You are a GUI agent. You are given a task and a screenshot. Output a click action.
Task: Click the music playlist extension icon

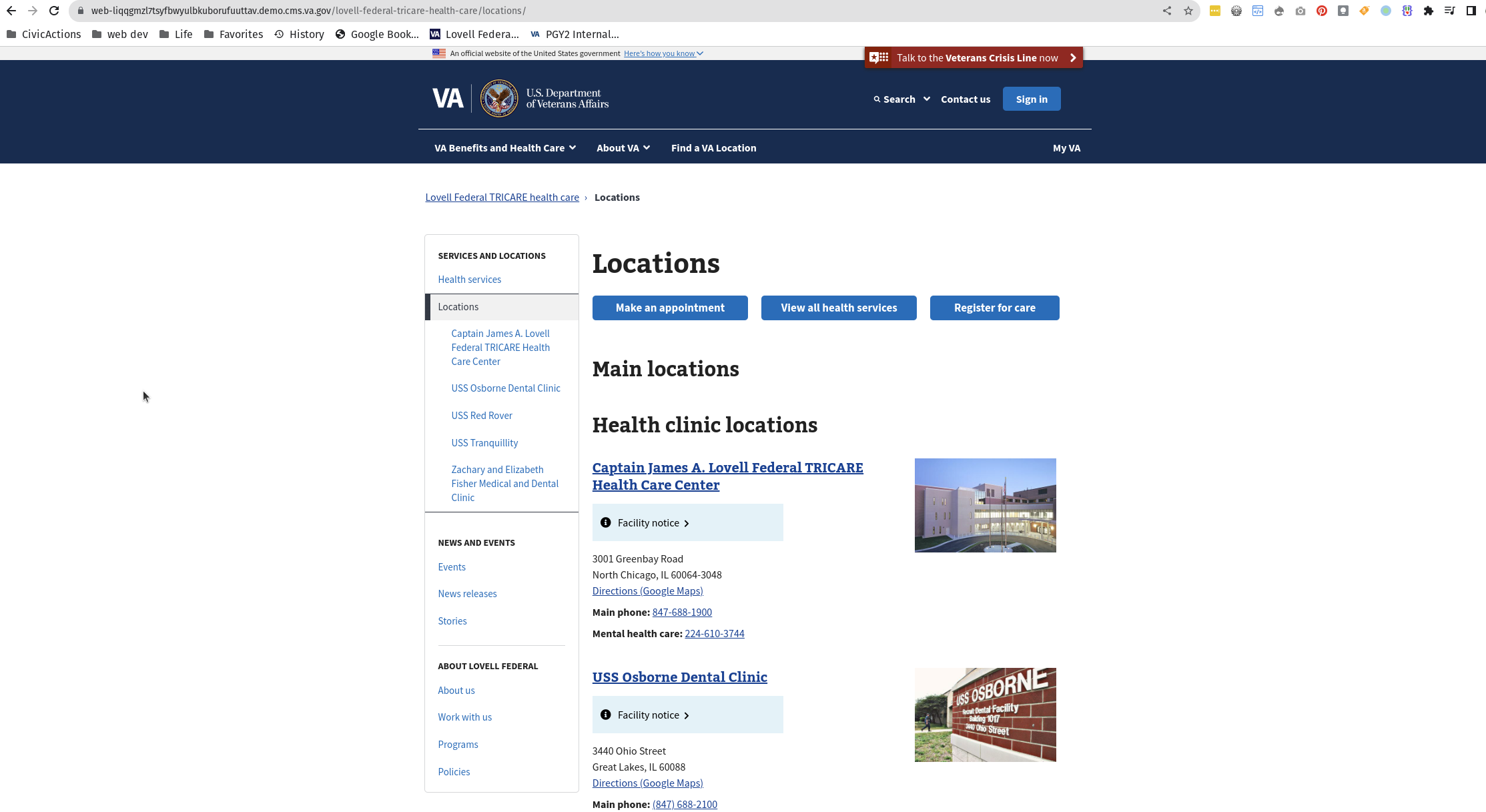pyautogui.click(x=1449, y=11)
